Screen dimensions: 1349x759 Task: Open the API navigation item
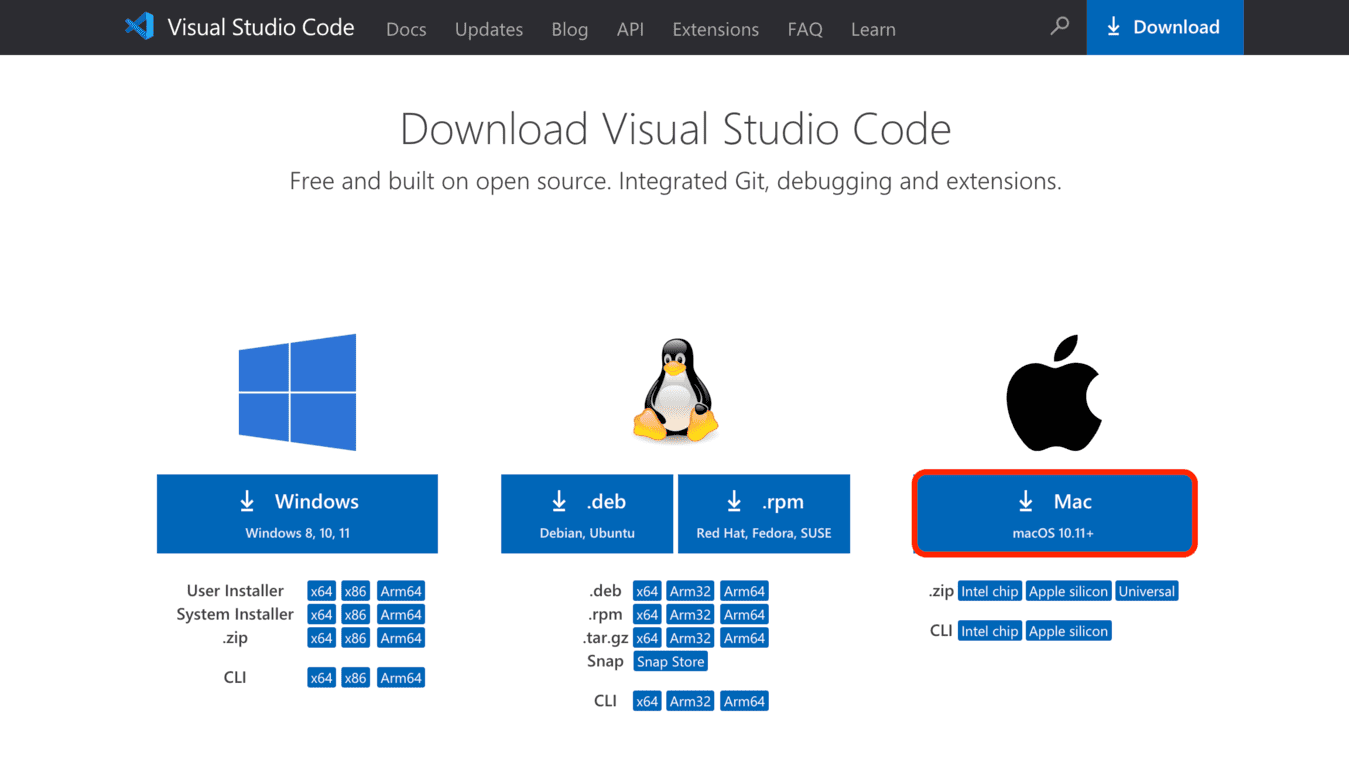630,29
